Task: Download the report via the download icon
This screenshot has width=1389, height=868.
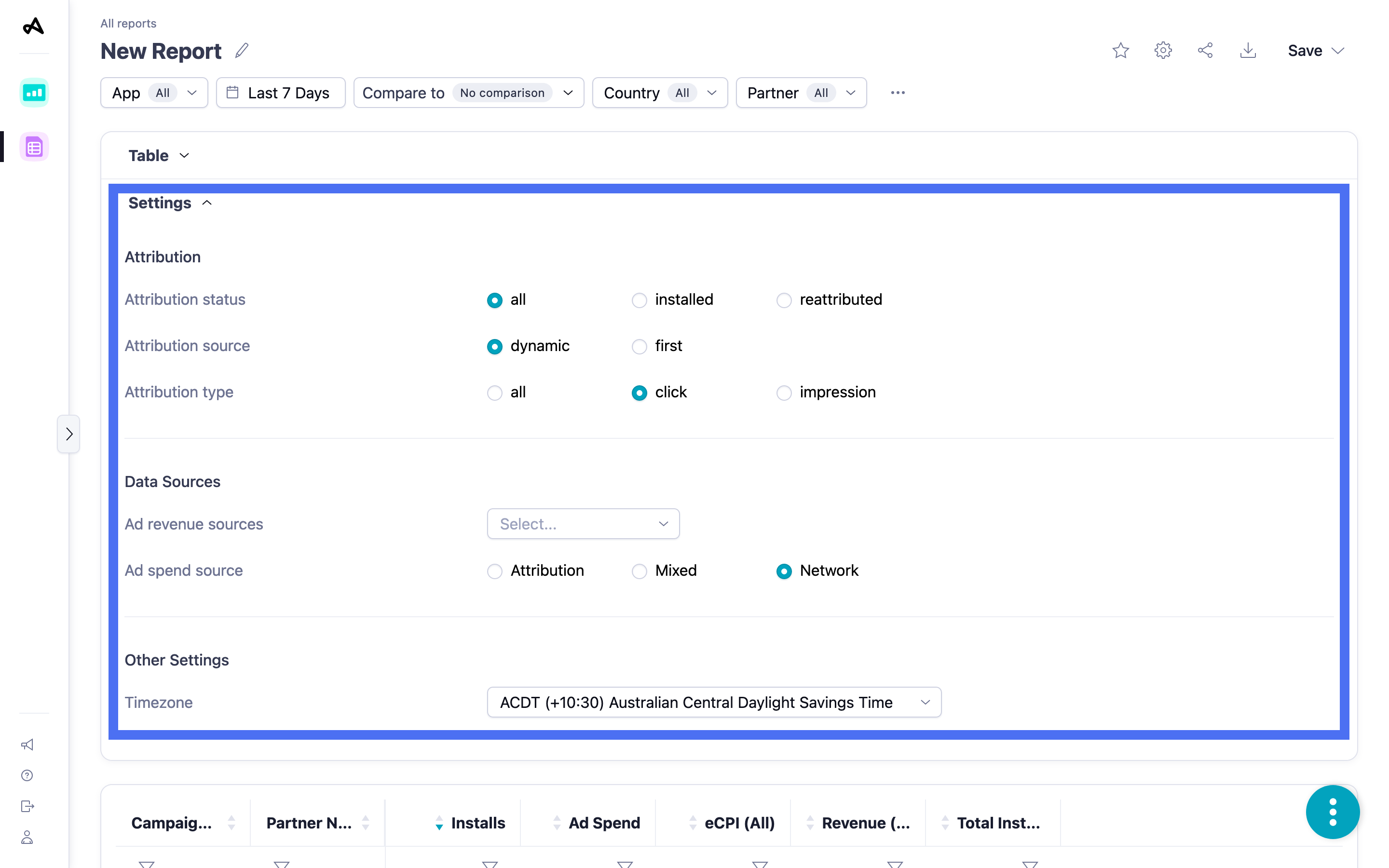Action: point(1248,51)
